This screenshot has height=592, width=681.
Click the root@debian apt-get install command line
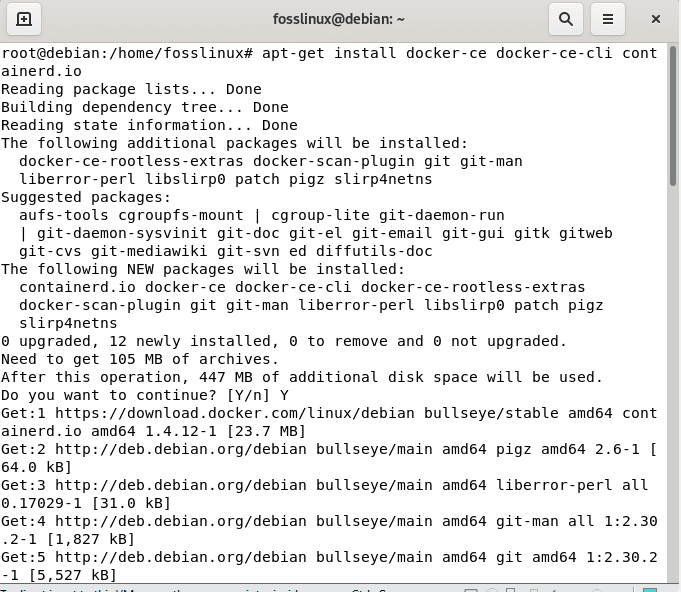click(x=329, y=53)
